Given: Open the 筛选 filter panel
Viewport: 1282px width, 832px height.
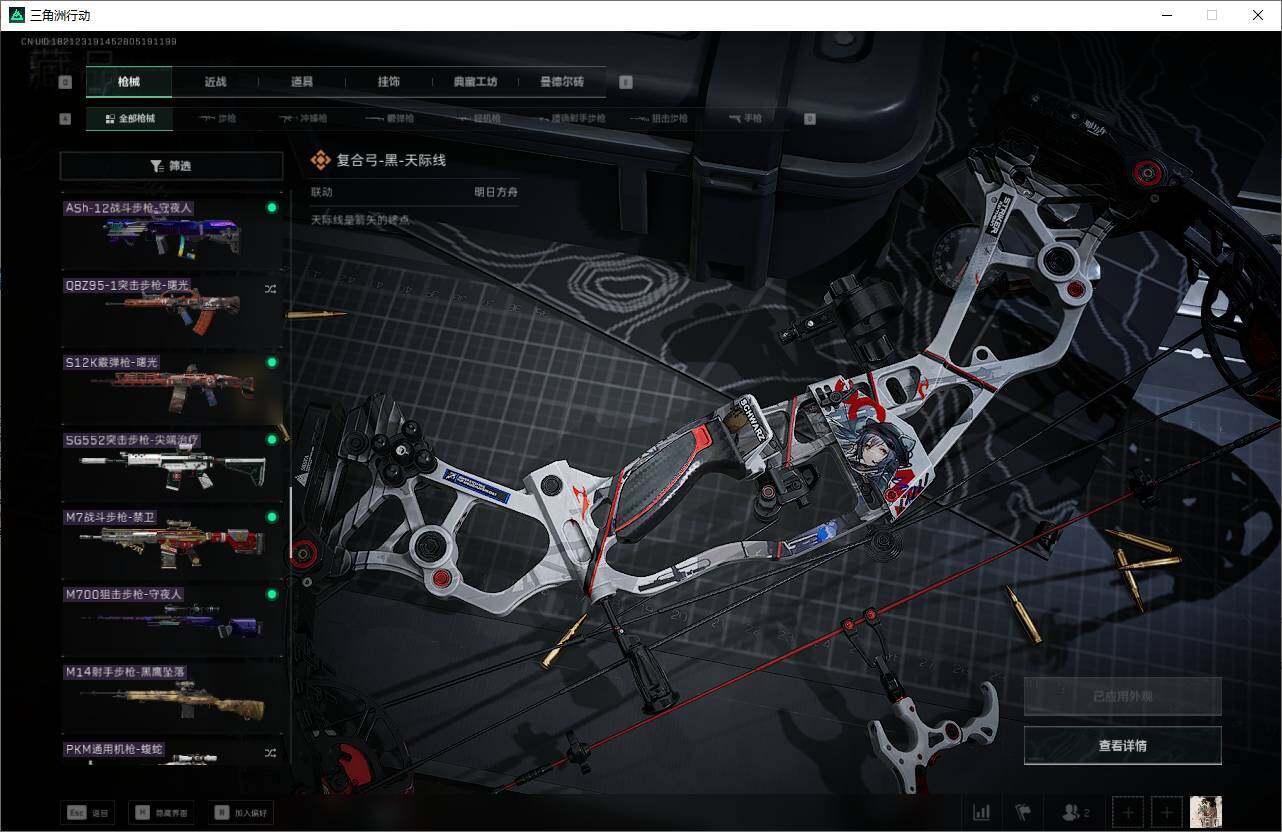Looking at the screenshot, I should click(x=172, y=166).
